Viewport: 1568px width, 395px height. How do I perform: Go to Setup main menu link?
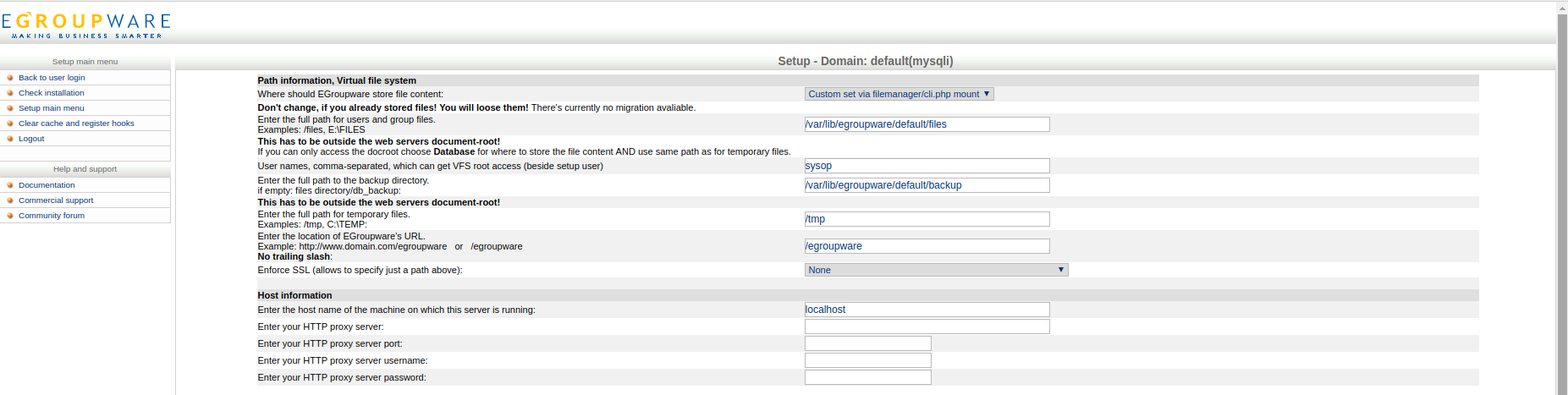coord(52,108)
